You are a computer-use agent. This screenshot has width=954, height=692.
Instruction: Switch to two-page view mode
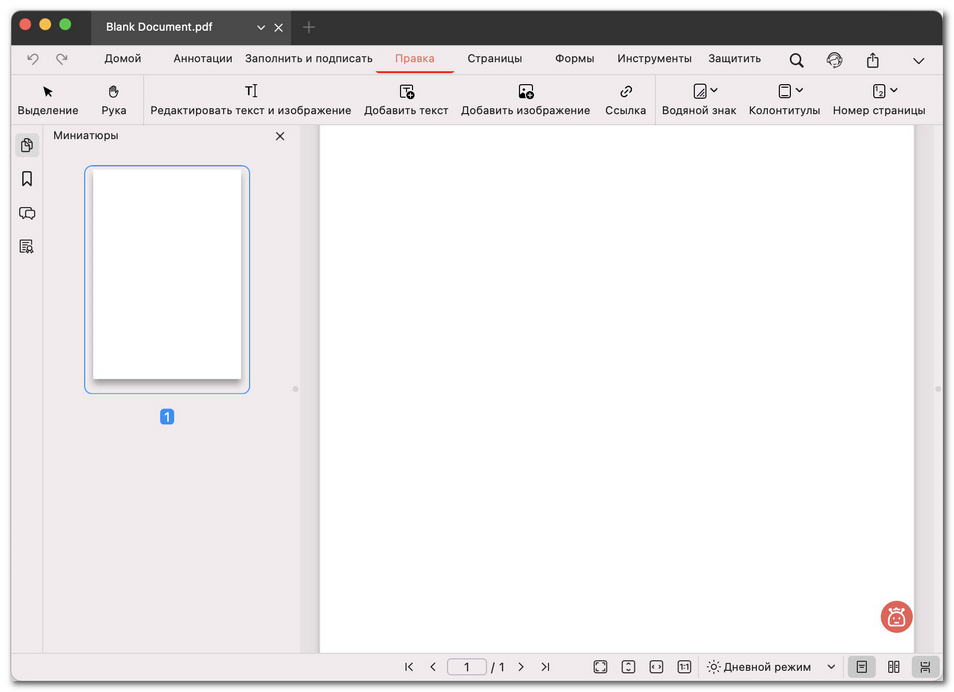[x=893, y=666]
